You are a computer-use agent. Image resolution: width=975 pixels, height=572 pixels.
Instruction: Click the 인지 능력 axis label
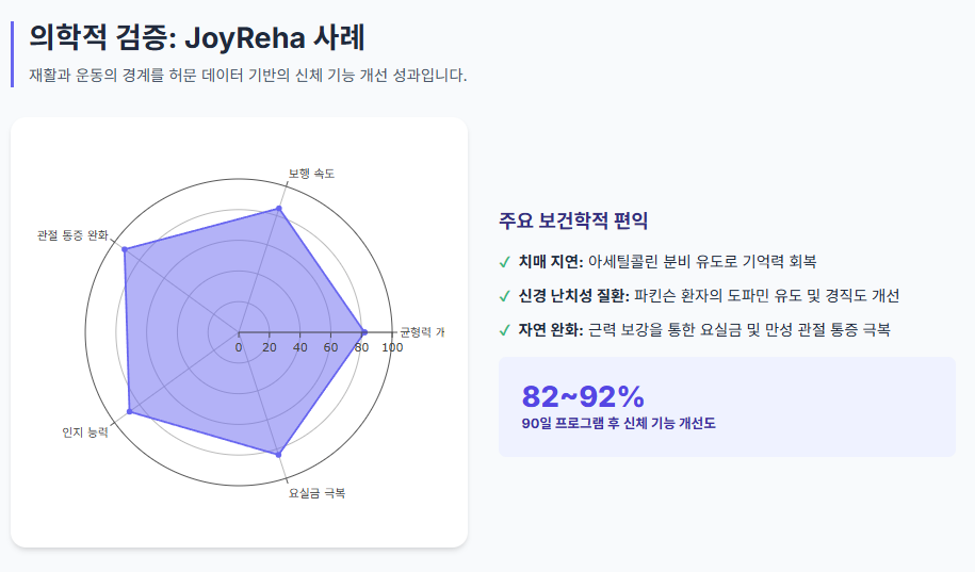pyautogui.click(x=85, y=432)
